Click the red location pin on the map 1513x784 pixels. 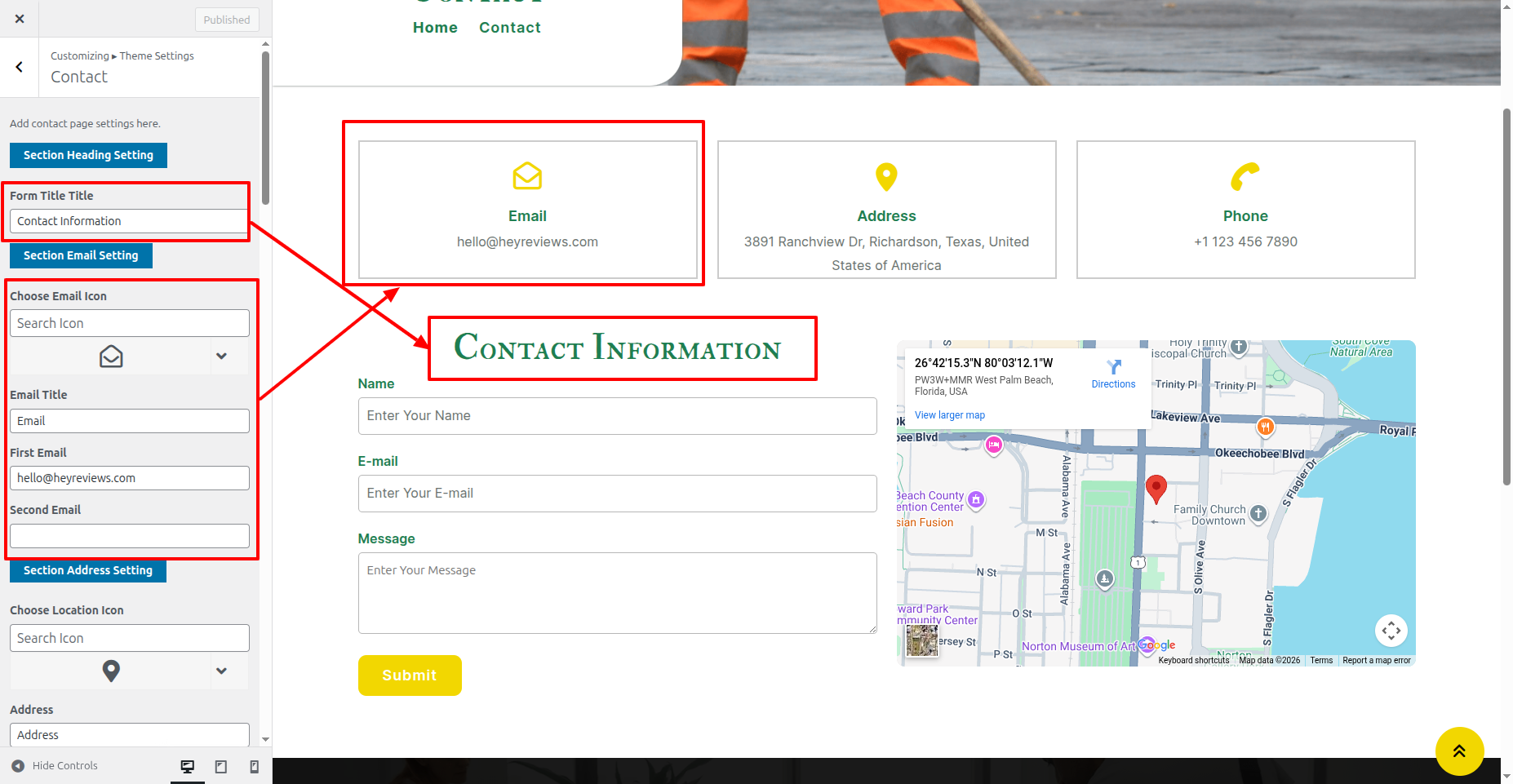pyautogui.click(x=1156, y=488)
